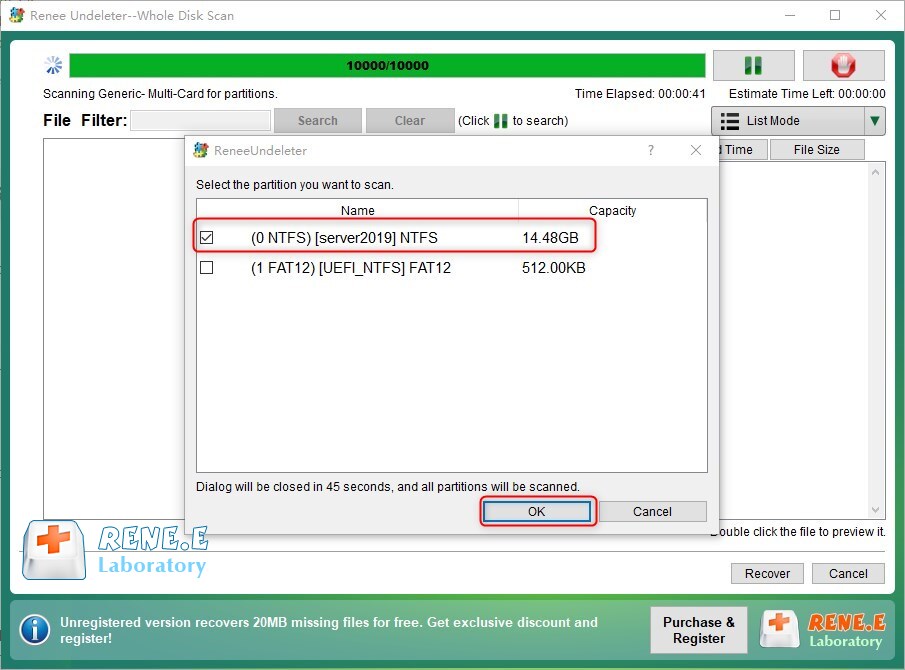Click the blue info icon in banner
The height and width of the screenshot is (670, 905).
35,629
